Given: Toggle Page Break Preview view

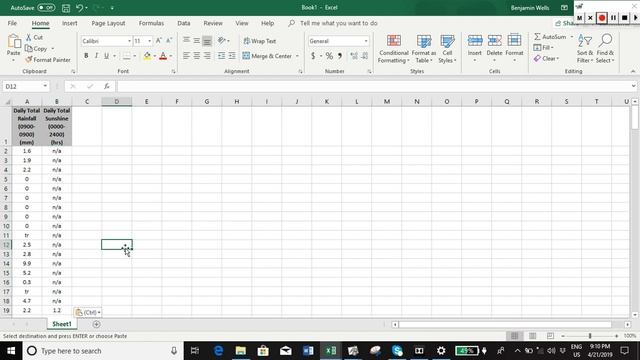Looking at the screenshot, I should pos(550,336).
